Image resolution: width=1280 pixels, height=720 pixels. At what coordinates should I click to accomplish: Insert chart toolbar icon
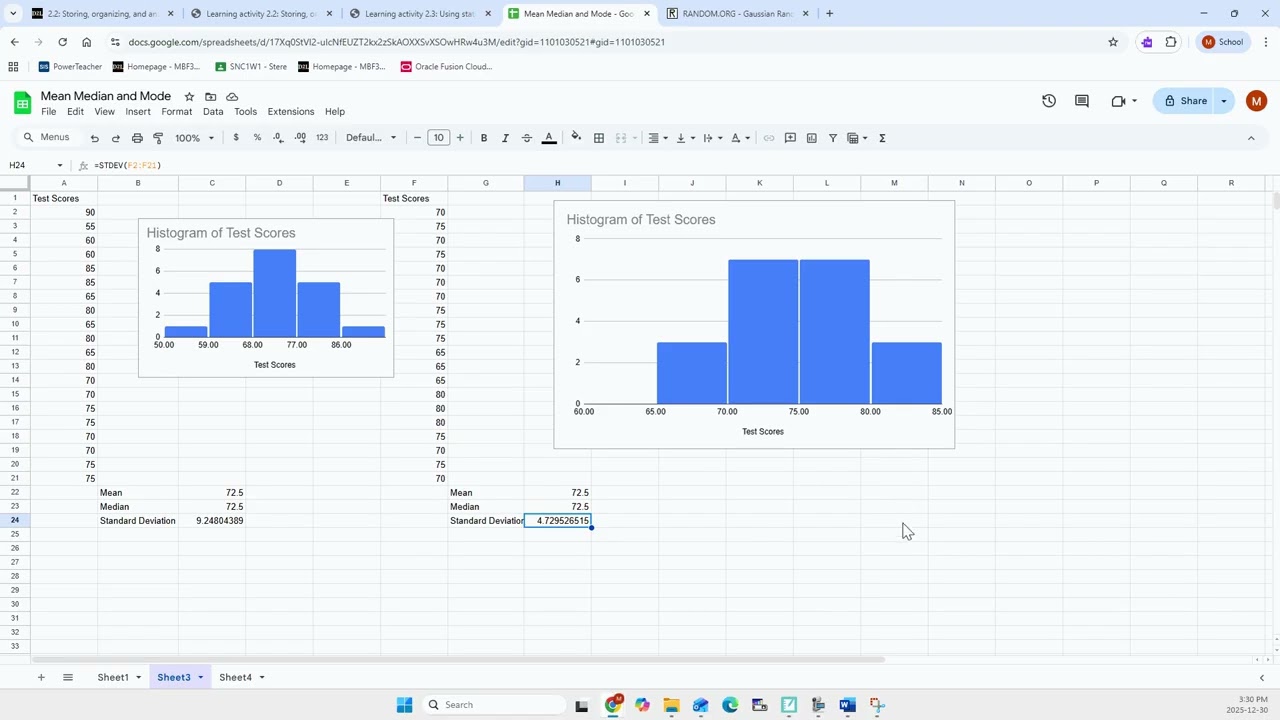coord(811,138)
